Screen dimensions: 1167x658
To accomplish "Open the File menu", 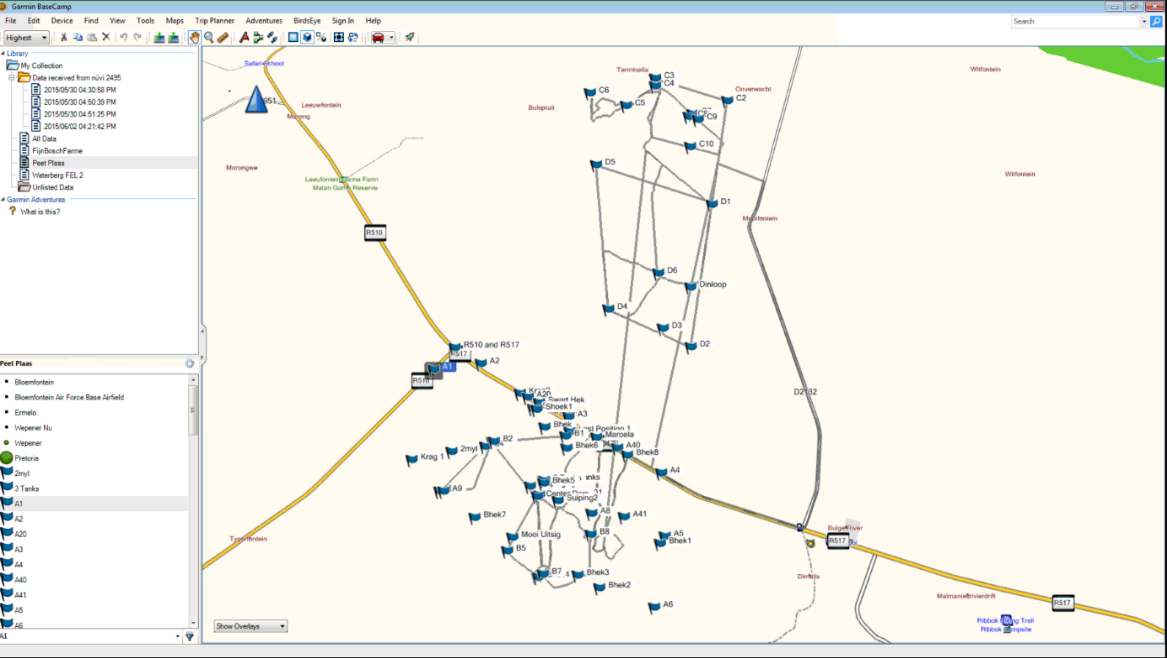I will [x=10, y=21].
